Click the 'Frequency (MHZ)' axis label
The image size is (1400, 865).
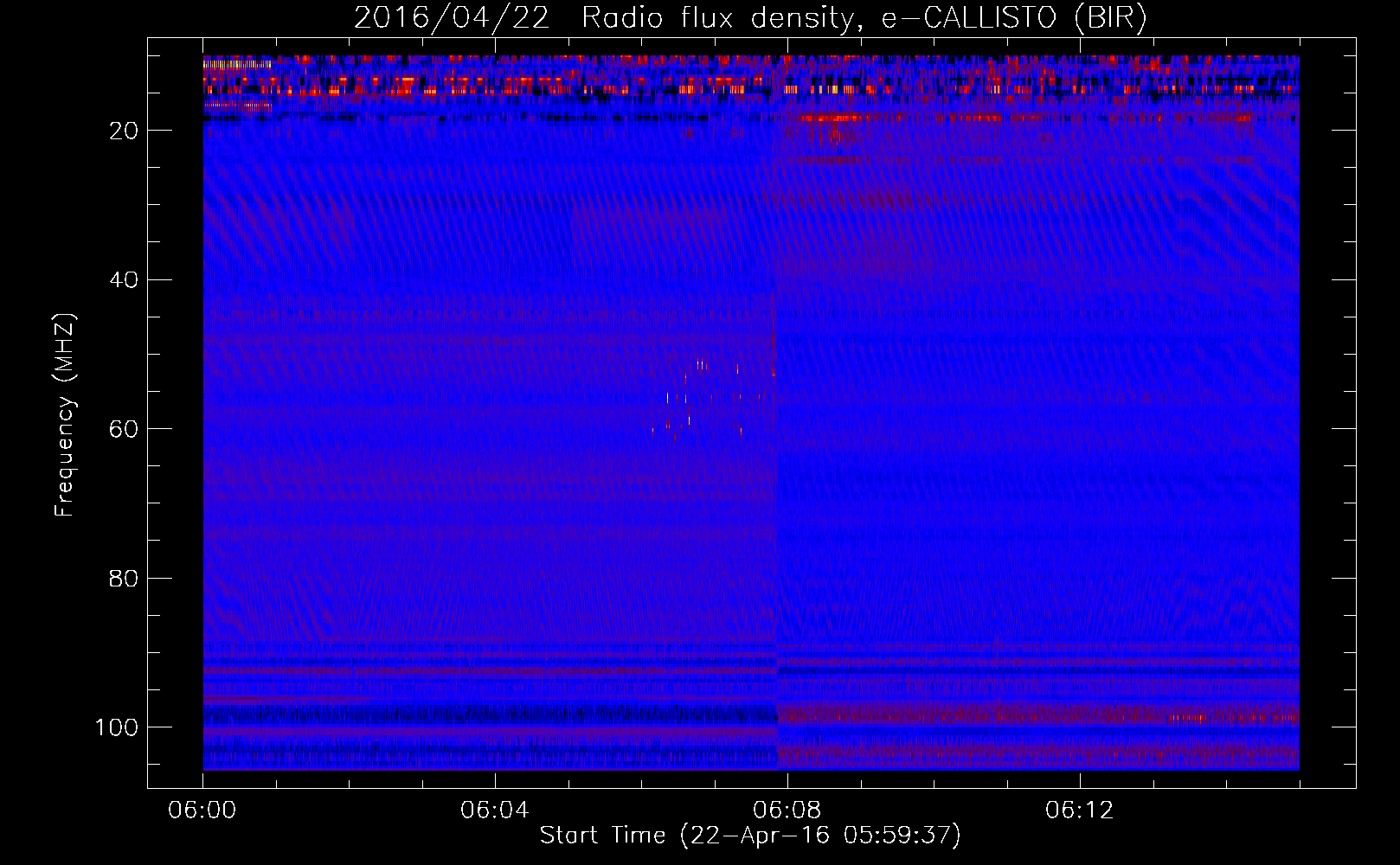pyautogui.click(x=65, y=415)
